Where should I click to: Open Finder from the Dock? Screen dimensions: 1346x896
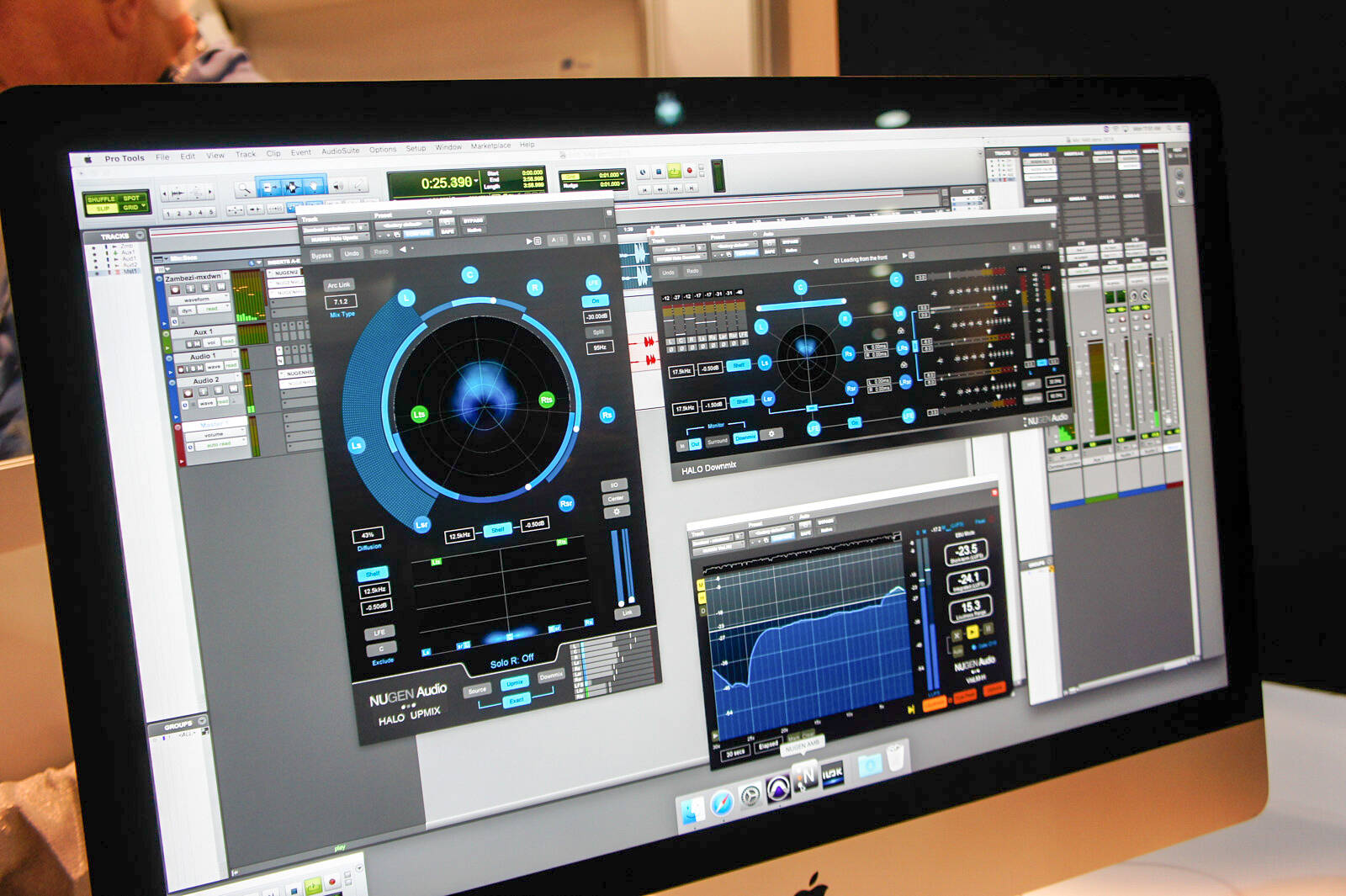692,810
